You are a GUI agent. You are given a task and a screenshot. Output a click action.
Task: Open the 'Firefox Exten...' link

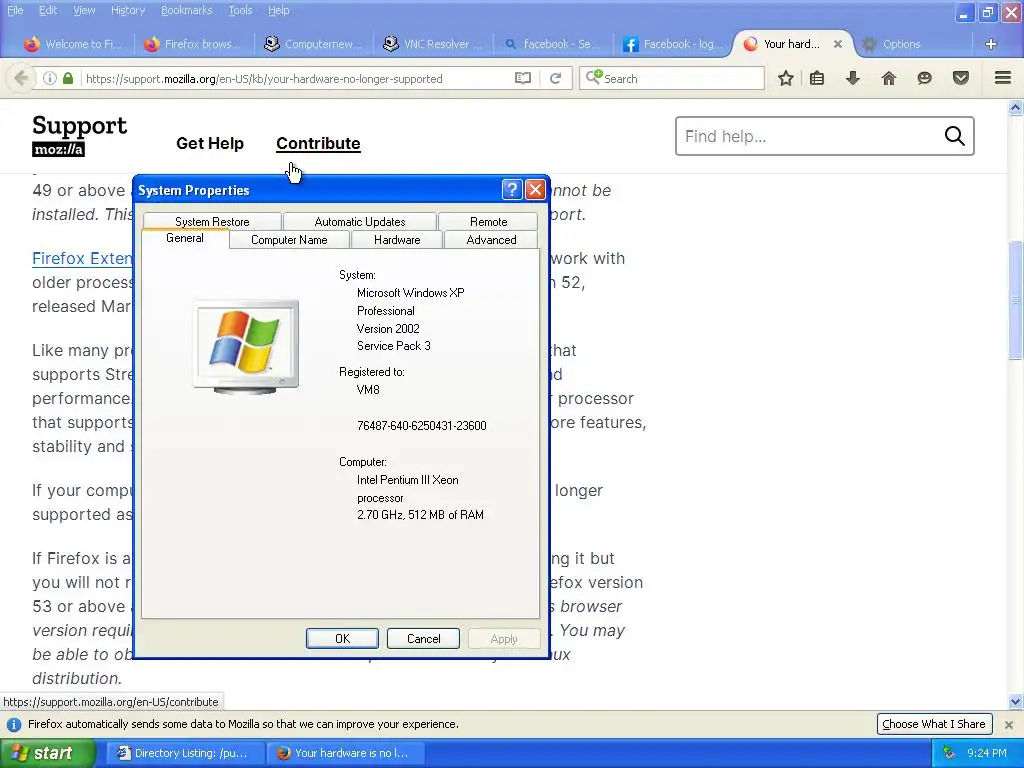(82, 259)
